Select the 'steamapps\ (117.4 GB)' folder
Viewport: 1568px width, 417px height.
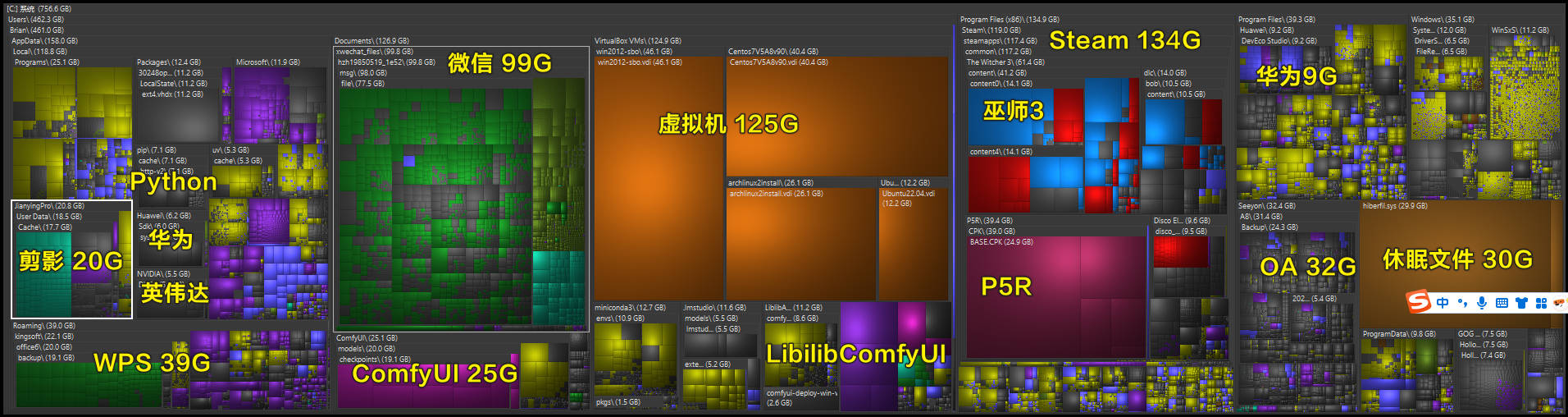click(1001, 41)
